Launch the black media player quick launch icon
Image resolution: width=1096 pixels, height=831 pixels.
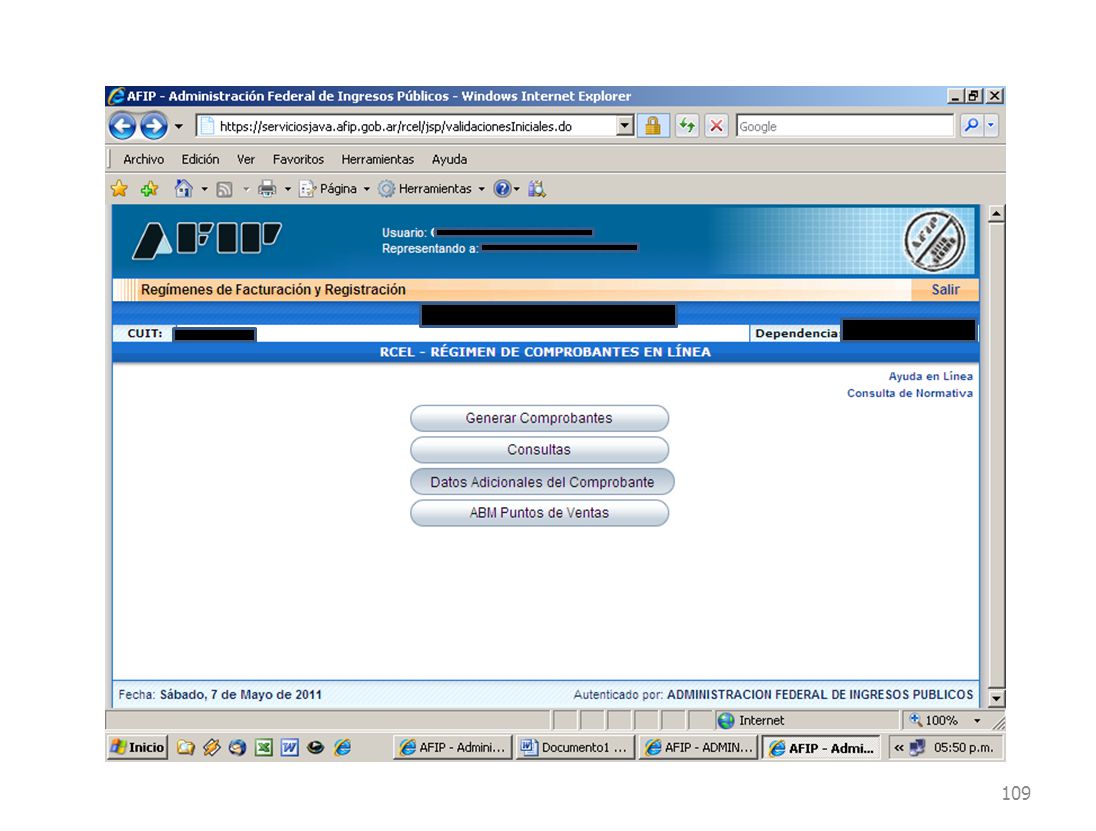316,747
